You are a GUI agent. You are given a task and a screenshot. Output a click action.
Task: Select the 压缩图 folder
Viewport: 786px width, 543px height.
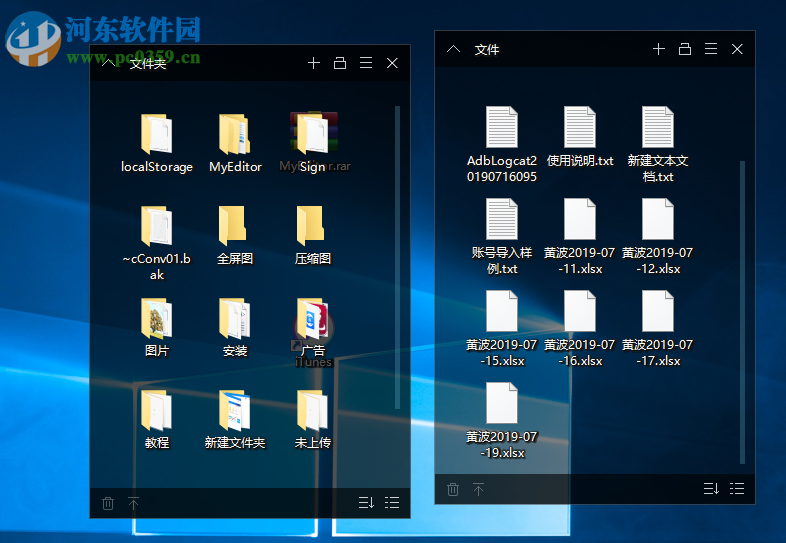point(313,236)
